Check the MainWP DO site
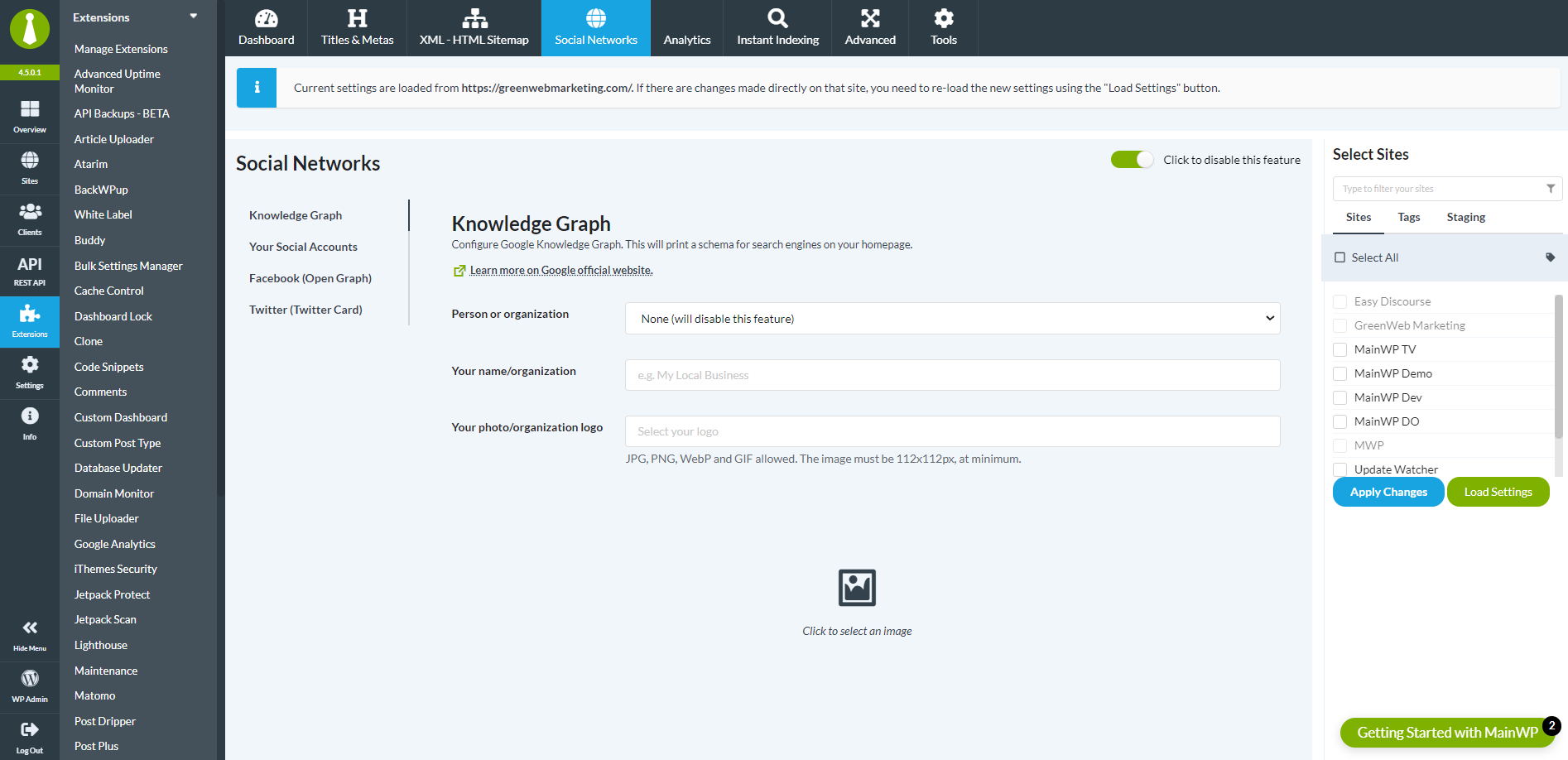This screenshot has height=760, width=1568. coord(1340,421)
